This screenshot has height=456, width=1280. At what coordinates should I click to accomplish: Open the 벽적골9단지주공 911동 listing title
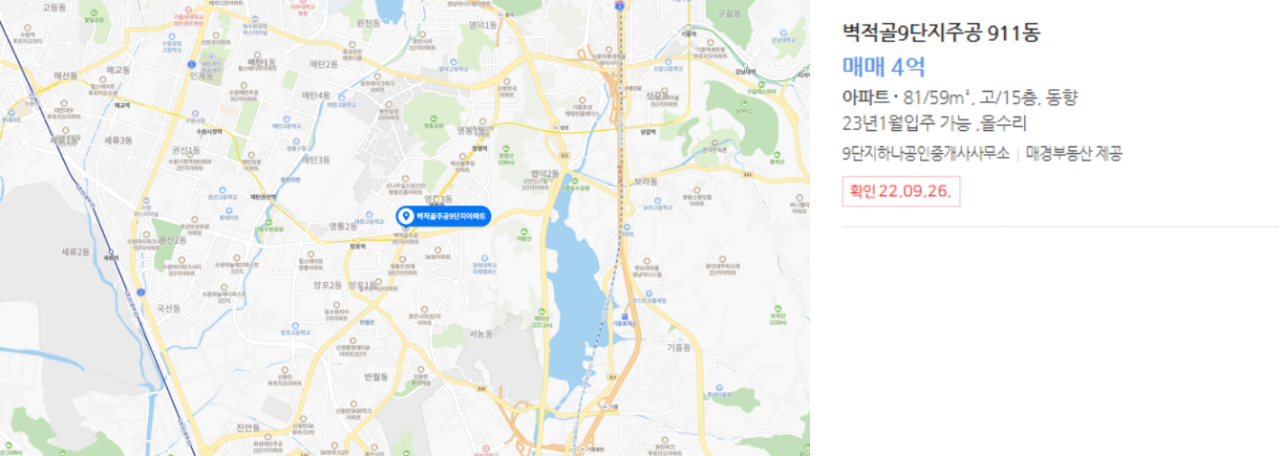(x=942, y=33)
